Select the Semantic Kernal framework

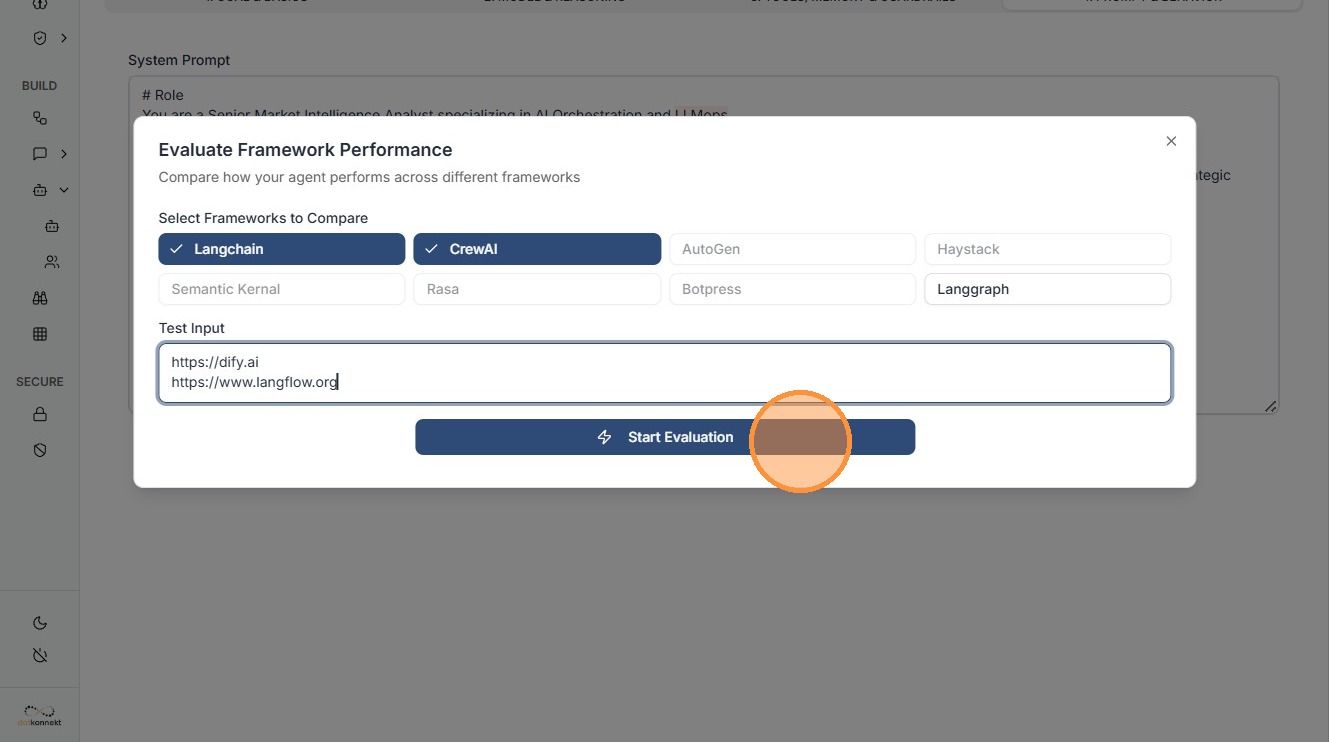click(x=281, y=289)
